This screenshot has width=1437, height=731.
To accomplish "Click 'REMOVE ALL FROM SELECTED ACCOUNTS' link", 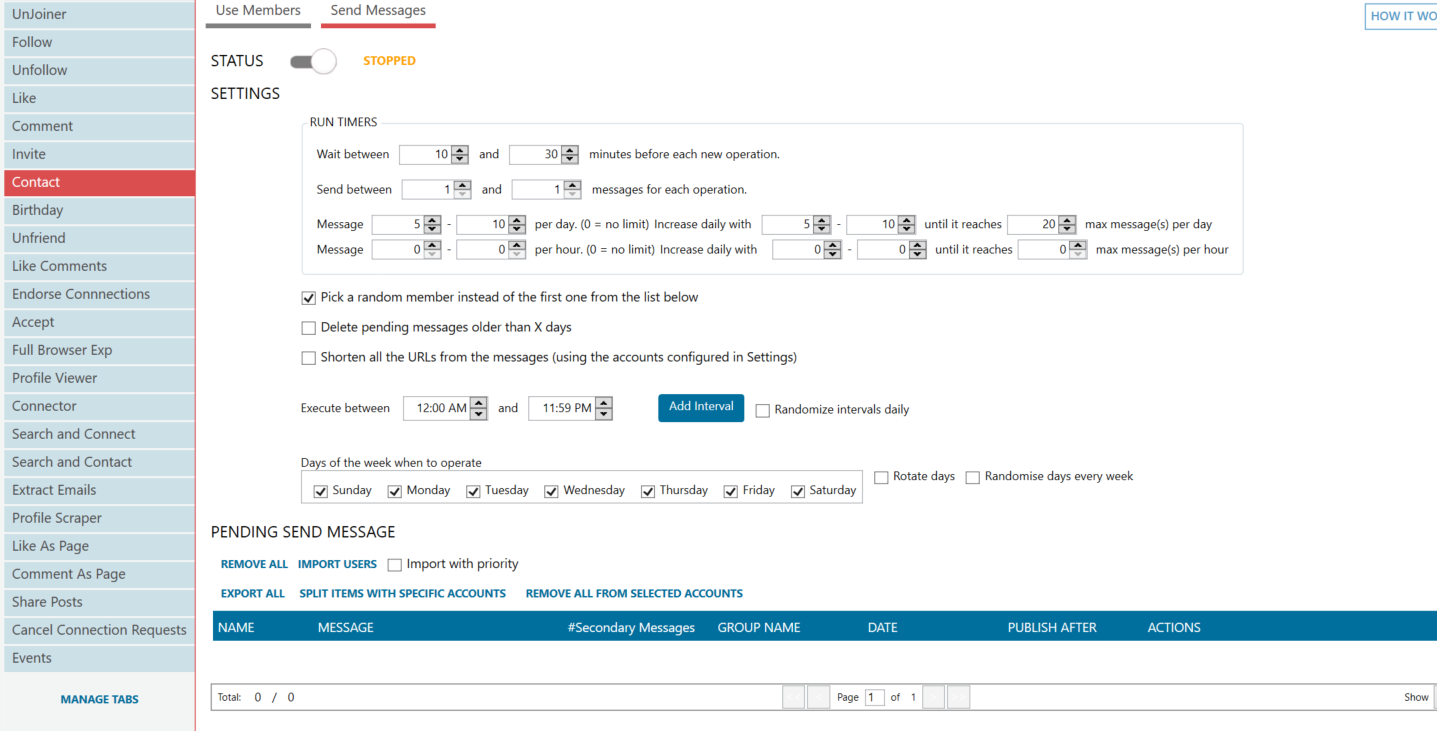I will coord(634,594).
